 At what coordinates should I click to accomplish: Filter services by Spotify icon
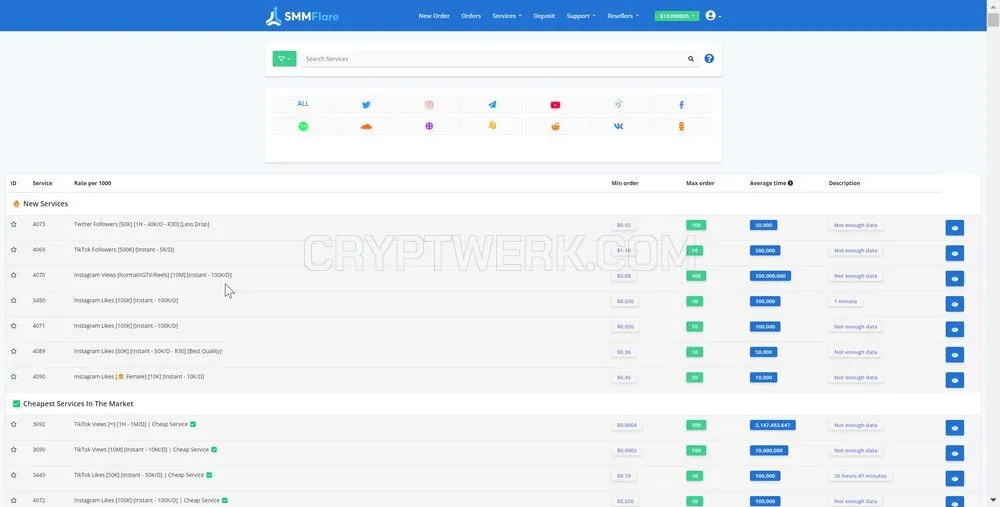[x=303, y=126]
